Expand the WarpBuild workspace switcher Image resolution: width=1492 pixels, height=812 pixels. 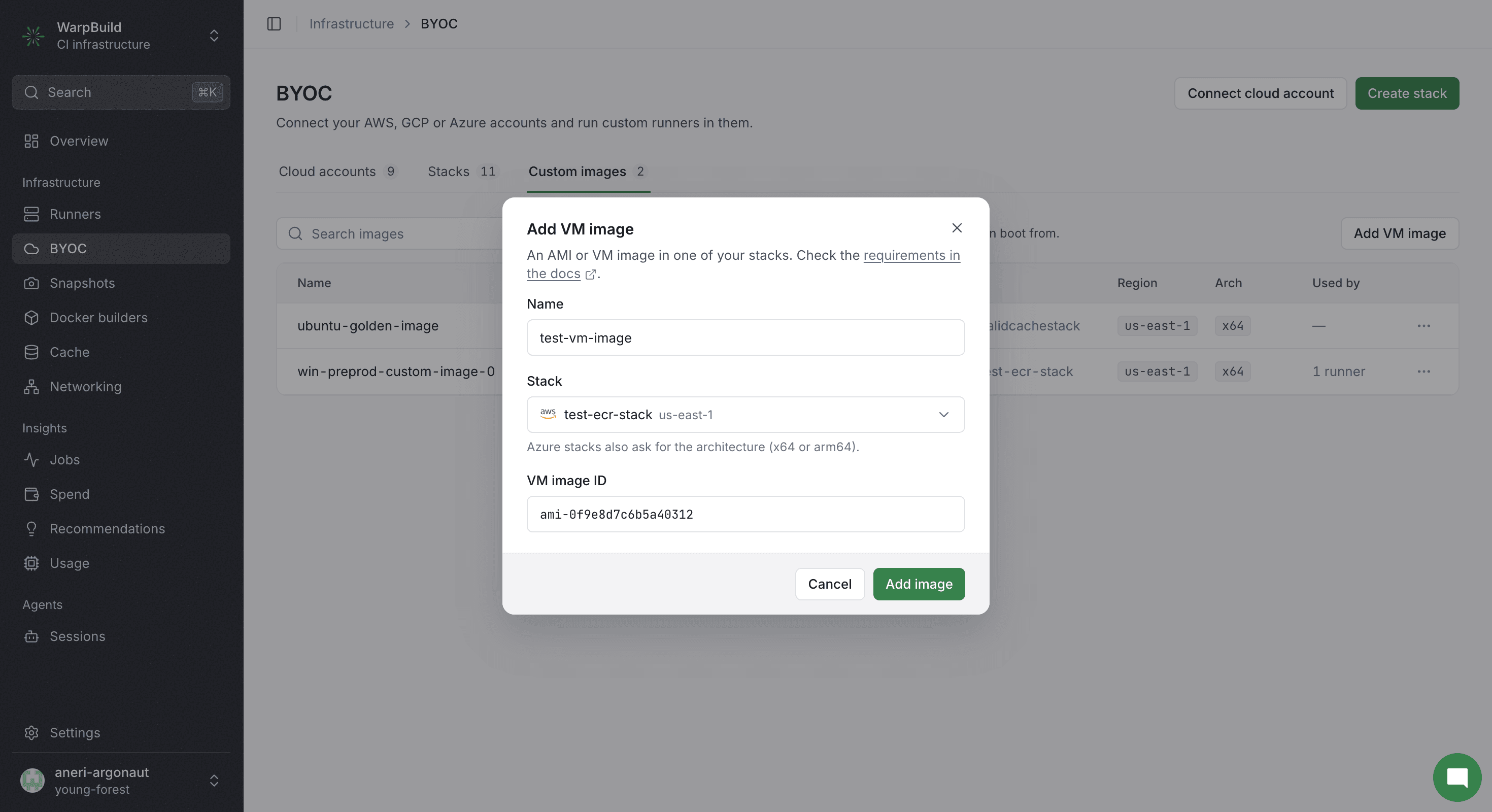pyautogui.click(x=214, y=36)
